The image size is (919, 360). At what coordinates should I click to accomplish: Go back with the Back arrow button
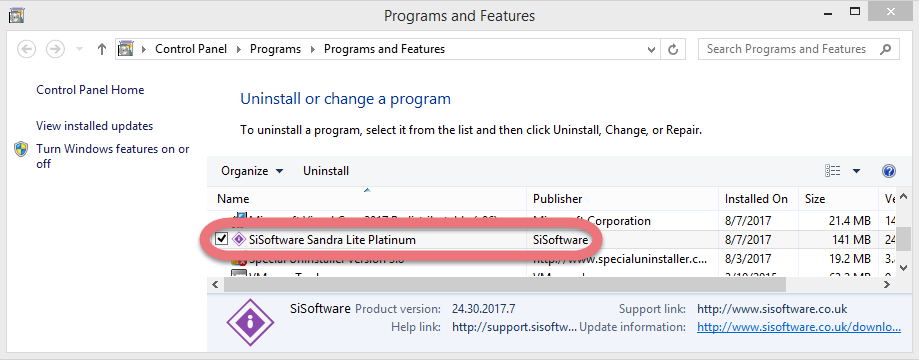[x=27, y=49]
